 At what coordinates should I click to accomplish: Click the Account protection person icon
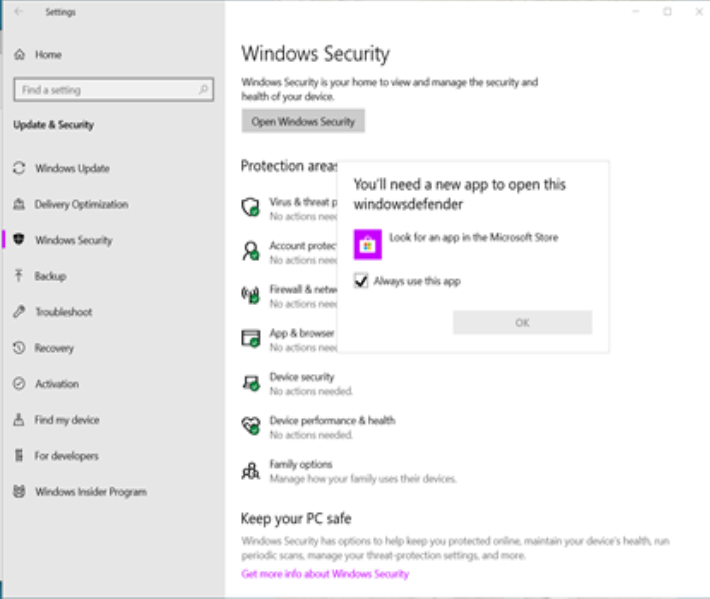(250, 251)
